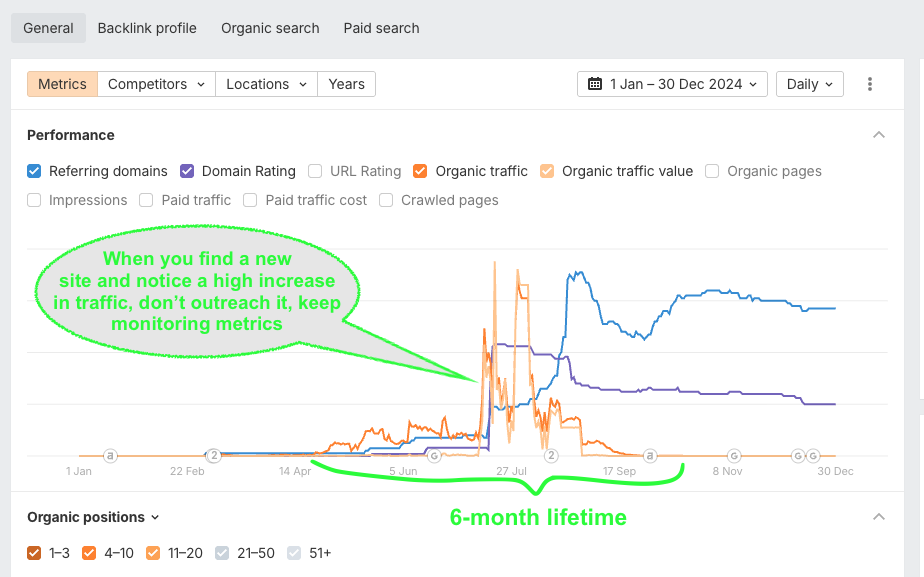Image resolution: width=924 pixels, height=577 pixels.
Task: Enable the Crawled pages checkbox
Action: pos(387,200)
